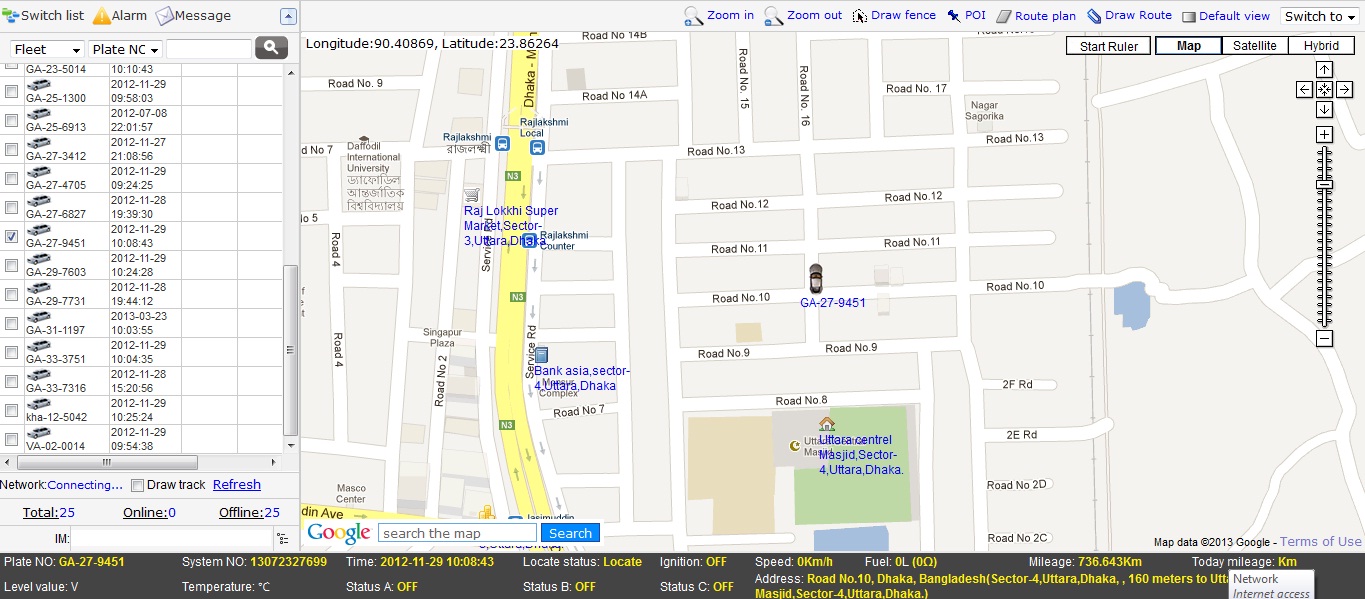Image resolution: width=1365 pixels, height=599 pixels.
Task: Open the POI tool
Action: click(967, 15)
